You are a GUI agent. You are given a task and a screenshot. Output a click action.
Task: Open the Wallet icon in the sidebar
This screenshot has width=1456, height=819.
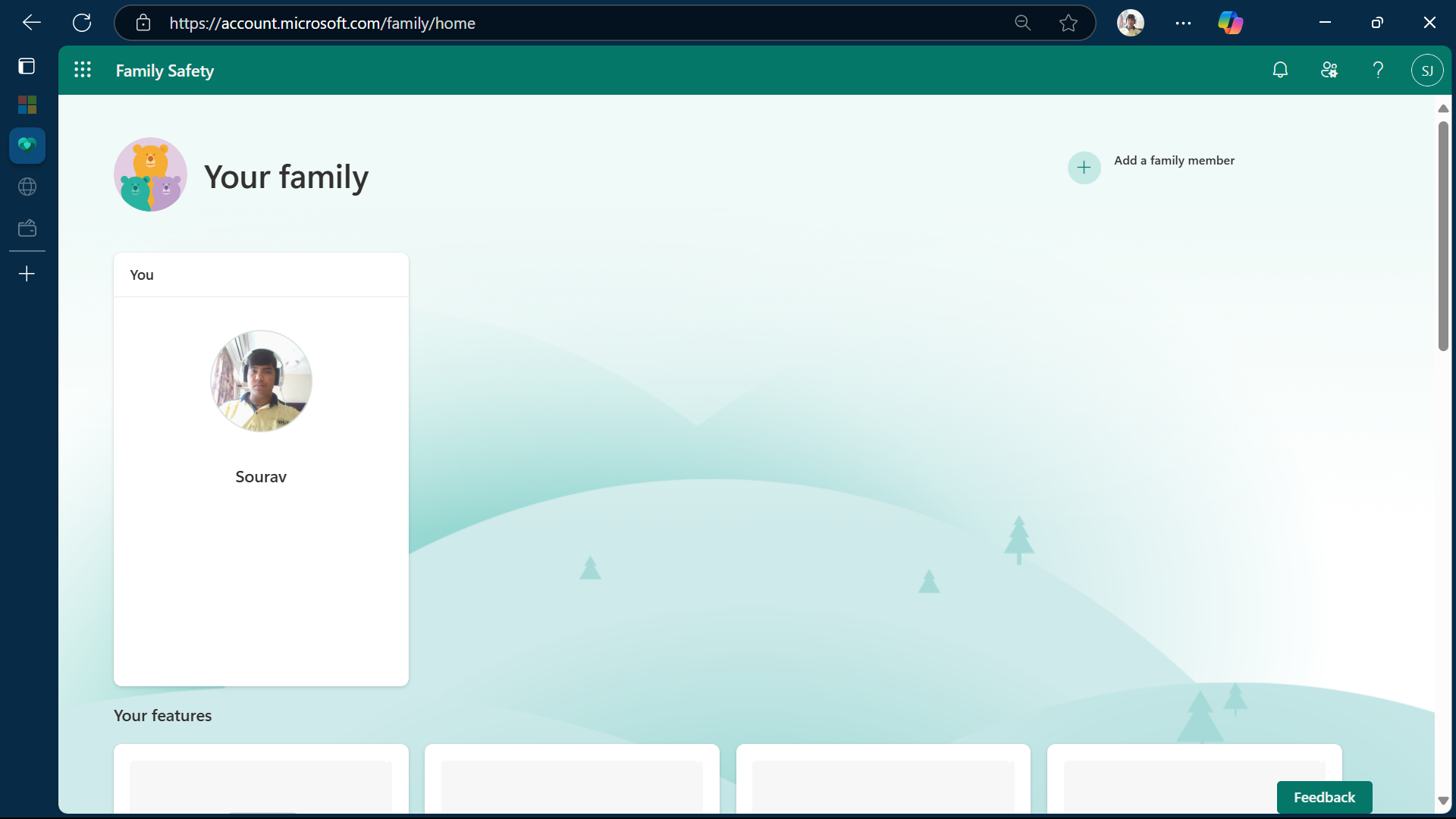[27, 227]
